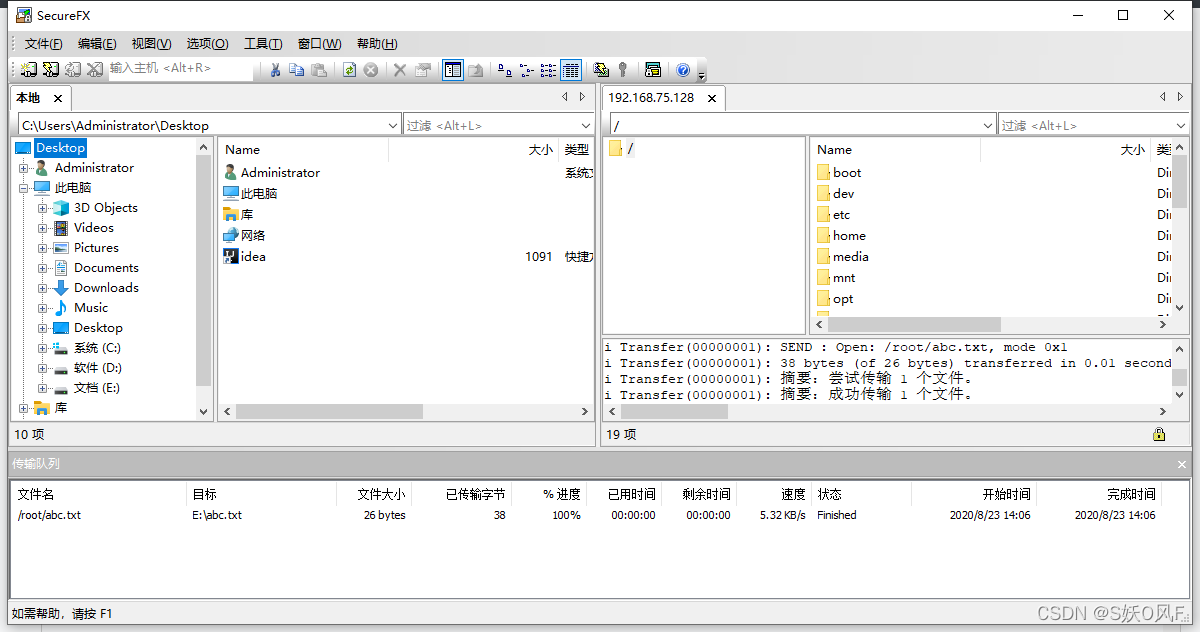Expand the 系统 (C:) drive node
Image resolution: width=1200 pixels, height=632 pixels.
(x=43, y=348)
